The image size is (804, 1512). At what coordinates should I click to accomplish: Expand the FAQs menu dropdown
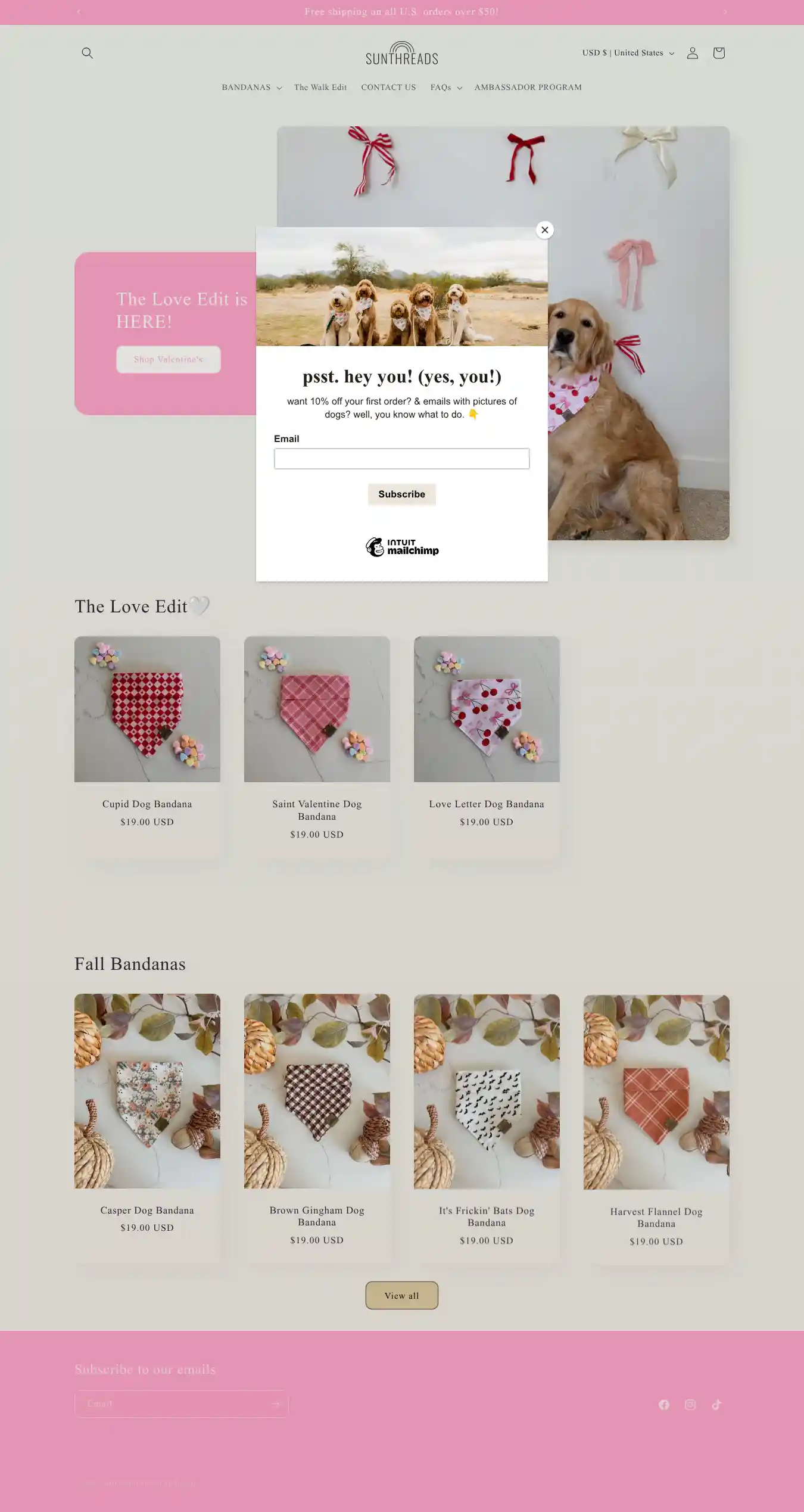tap(446, 88)
